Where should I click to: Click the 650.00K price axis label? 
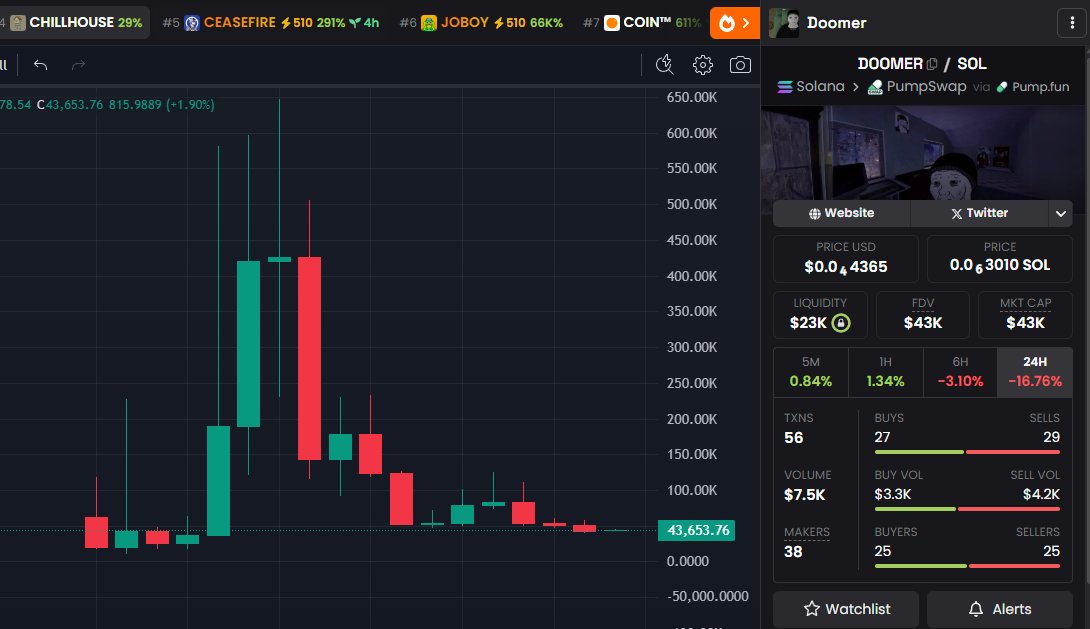tap(692, 97)
